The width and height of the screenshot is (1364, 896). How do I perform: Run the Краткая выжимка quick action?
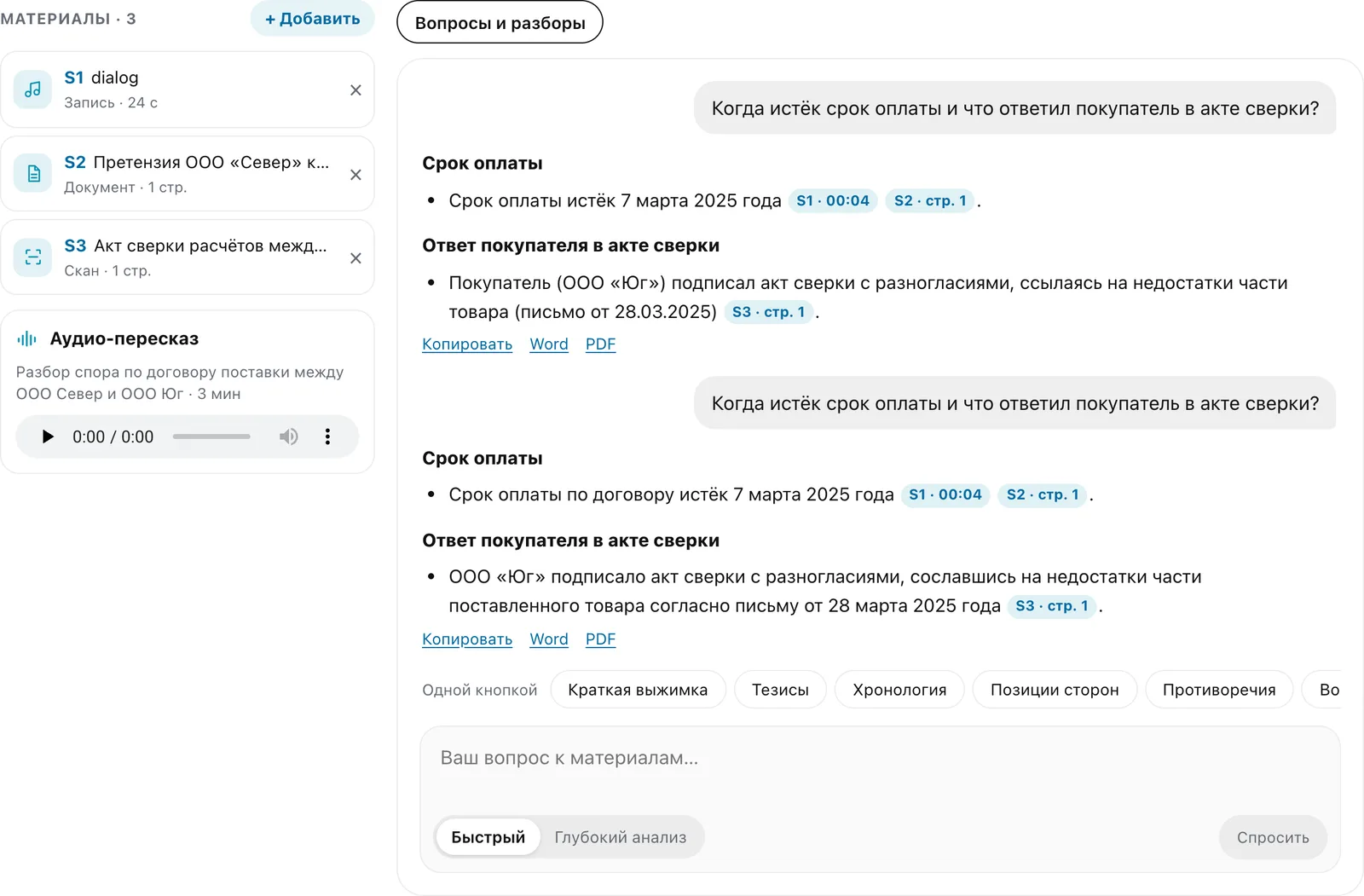click(638, 690)
